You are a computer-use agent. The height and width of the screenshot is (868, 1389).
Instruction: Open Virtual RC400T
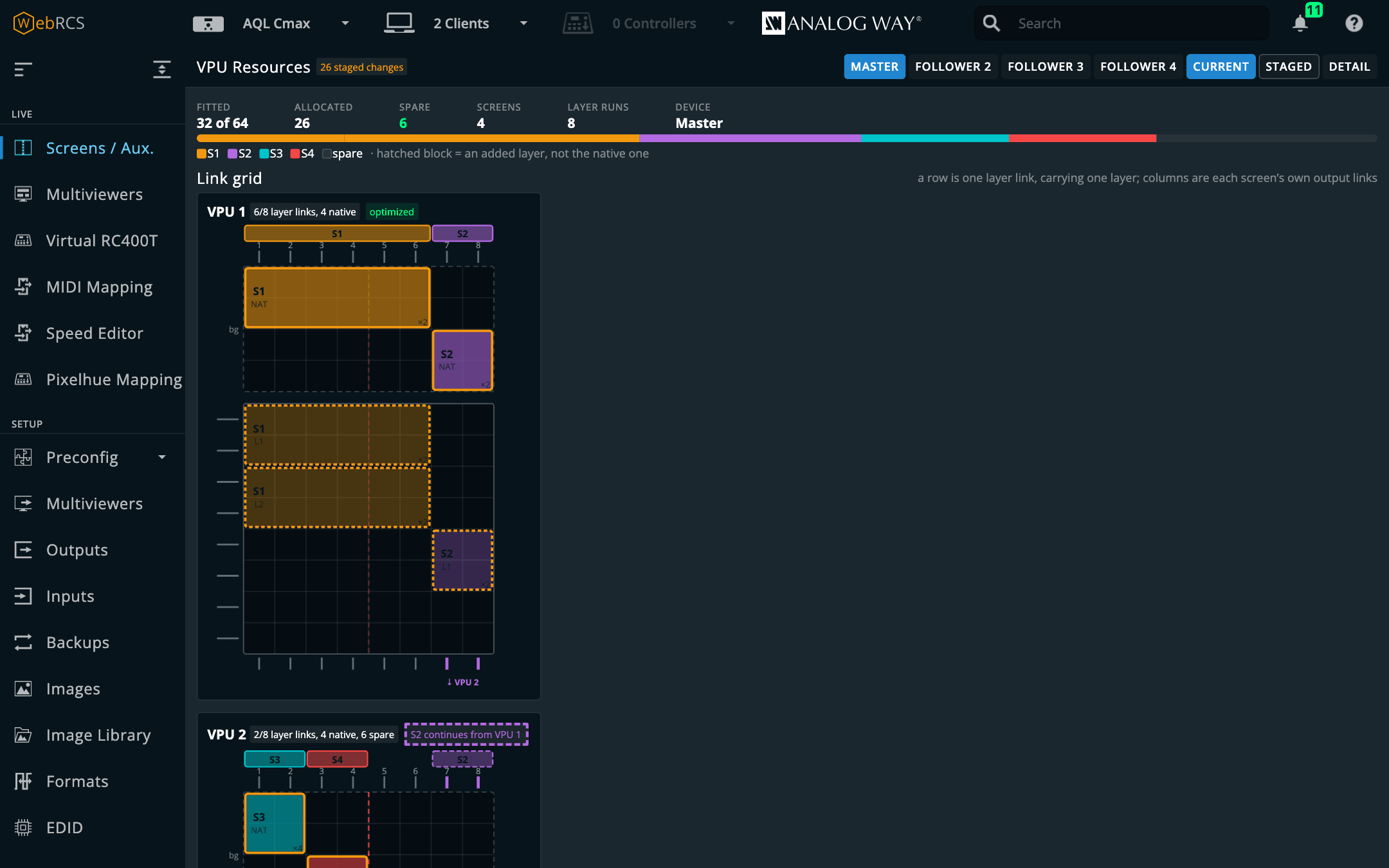[93, 240]
